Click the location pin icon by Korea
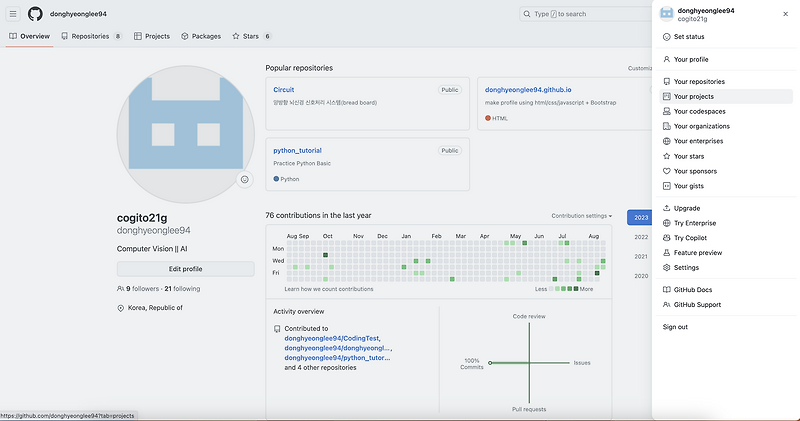 pos(121,308)
